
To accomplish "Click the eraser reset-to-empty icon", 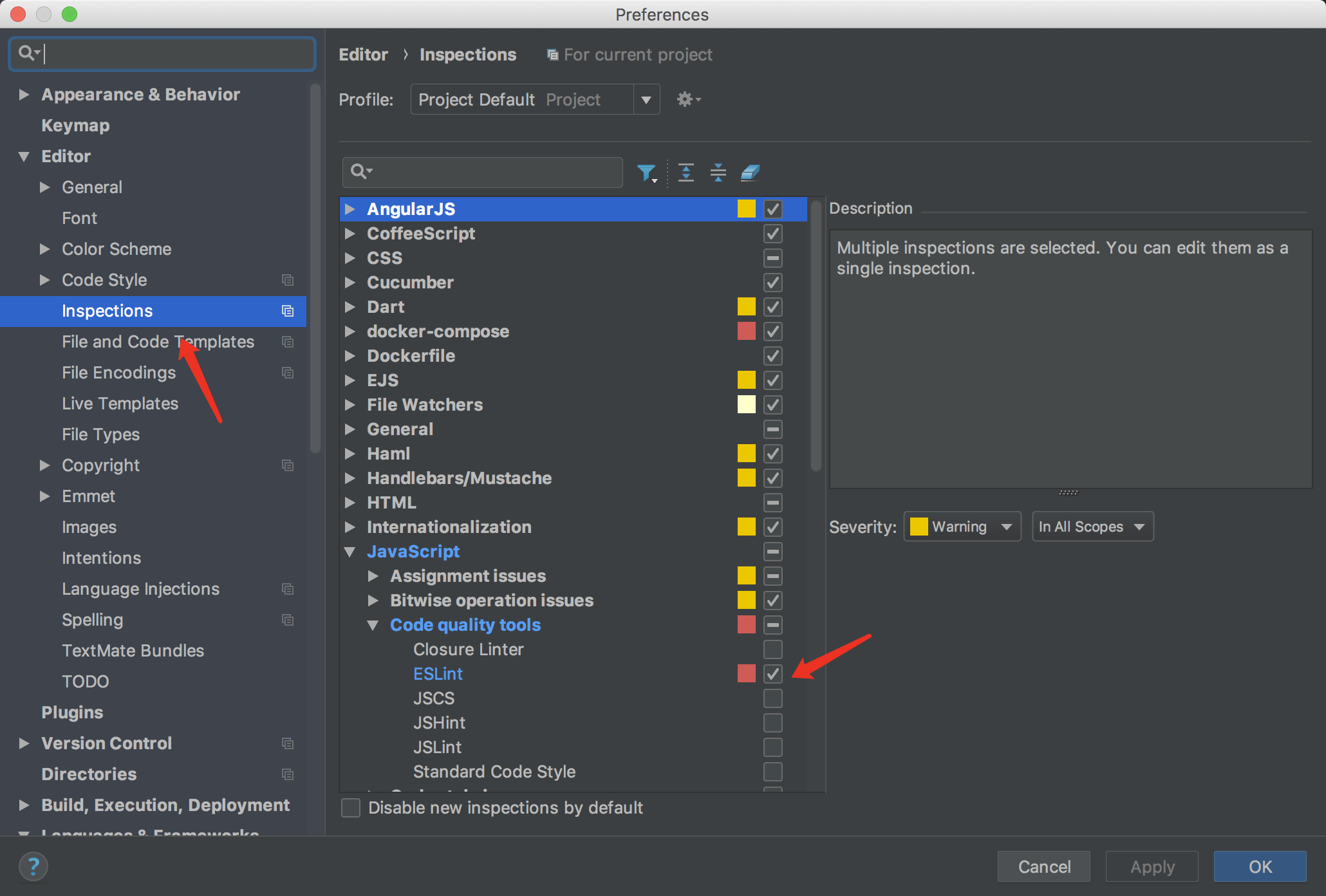I will coord(750,173).
